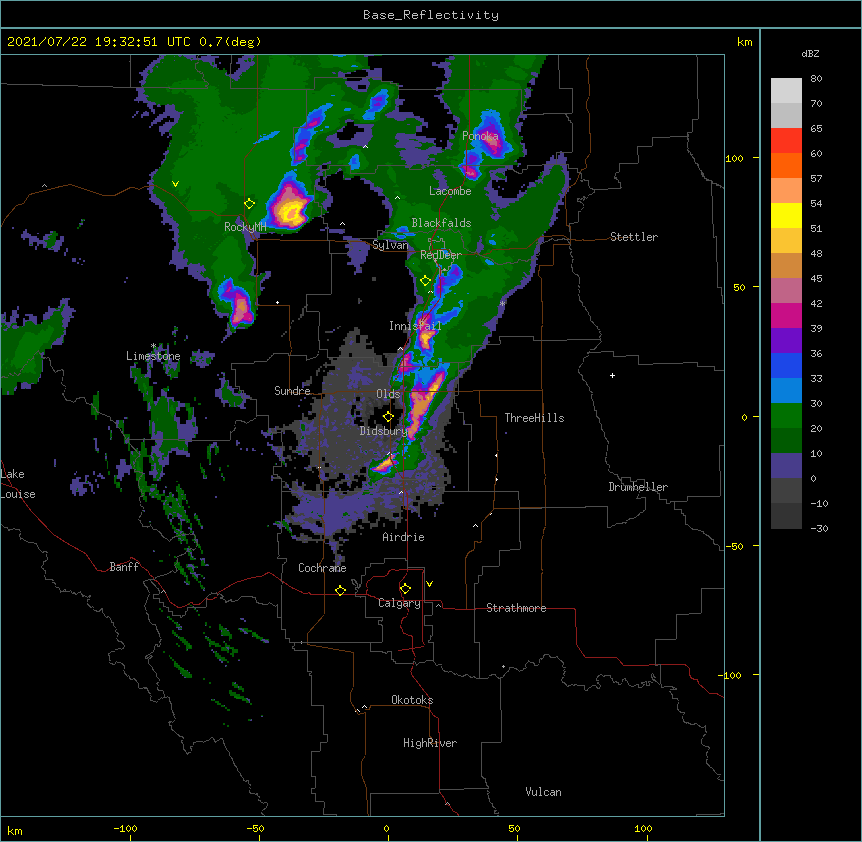862x842 pixels.
Task: Click the Stettler city label
Action: pos(634,237)
